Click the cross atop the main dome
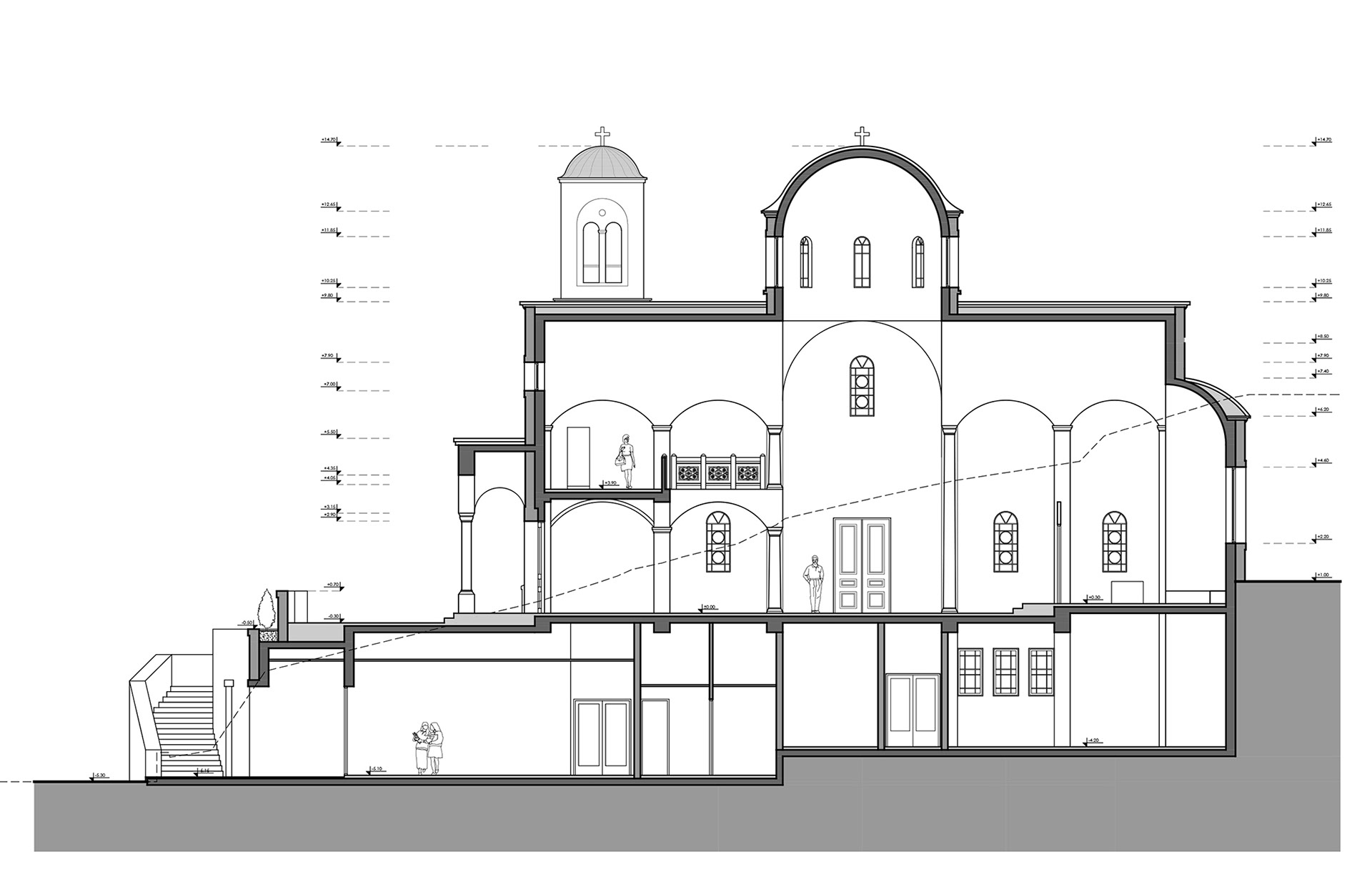The width and height of the screenshot is (1372, 882). (863, 135)
